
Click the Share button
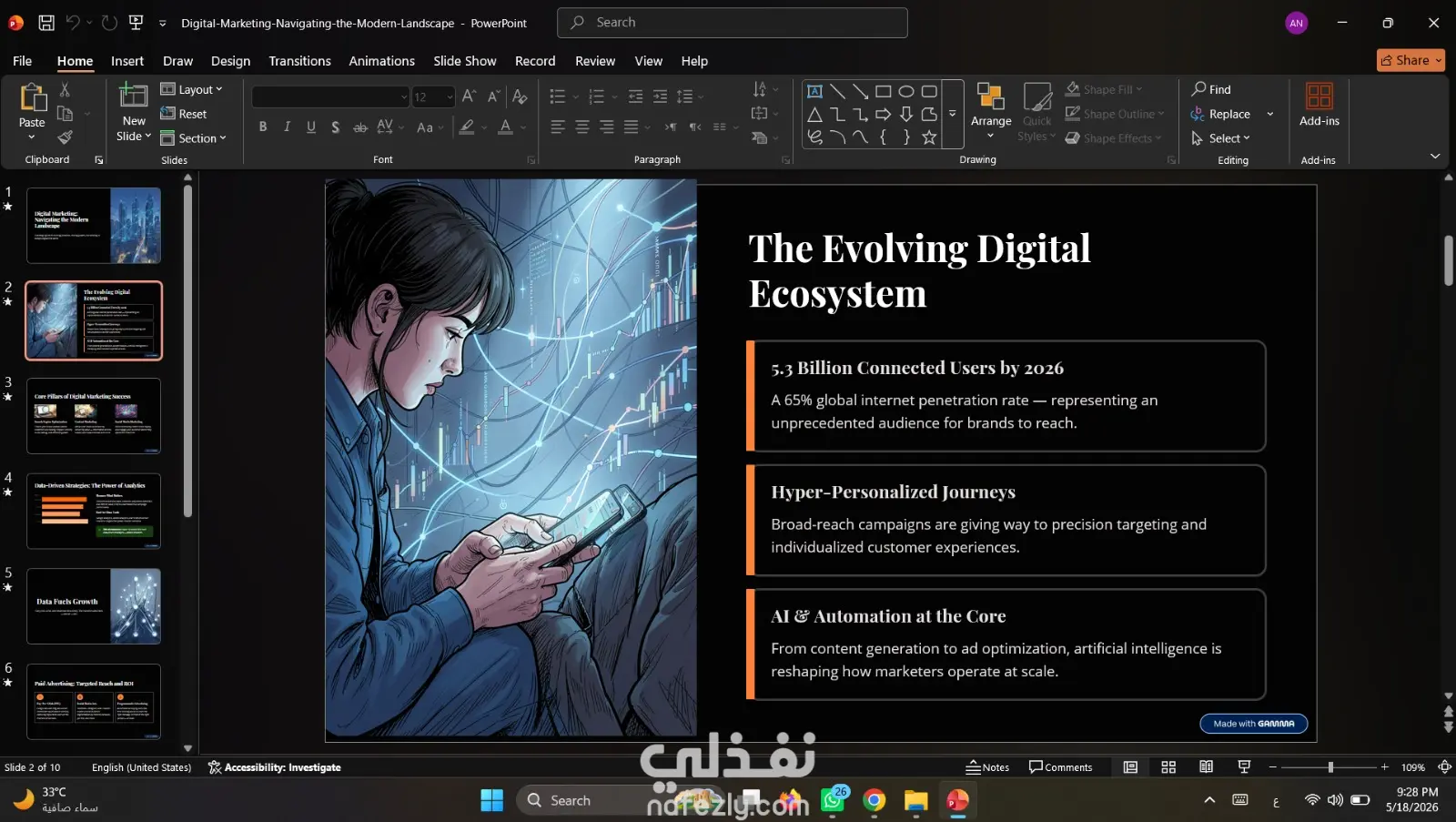(x=1410, y=60)
